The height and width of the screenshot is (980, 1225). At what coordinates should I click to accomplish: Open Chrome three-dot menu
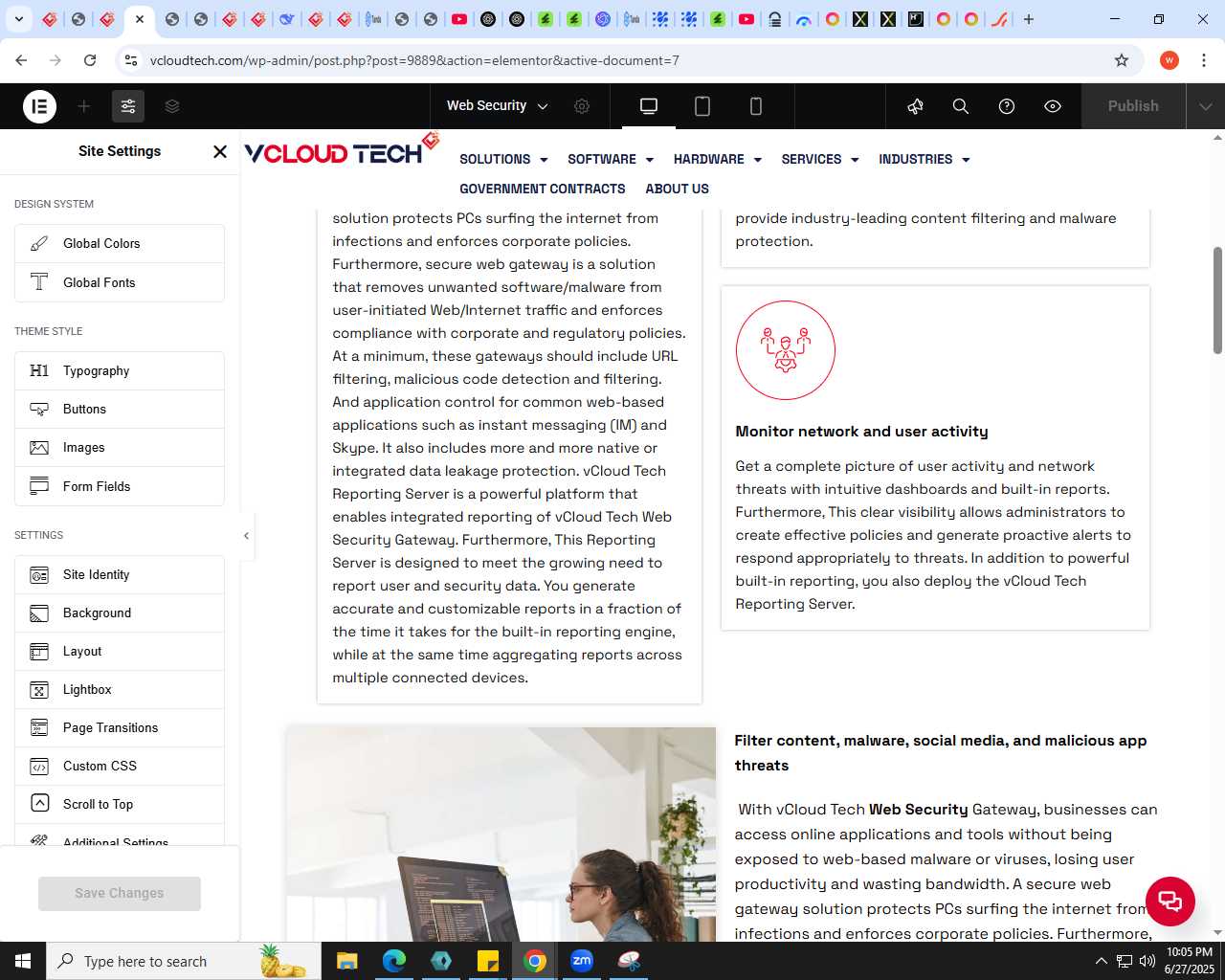[1203, 60]
